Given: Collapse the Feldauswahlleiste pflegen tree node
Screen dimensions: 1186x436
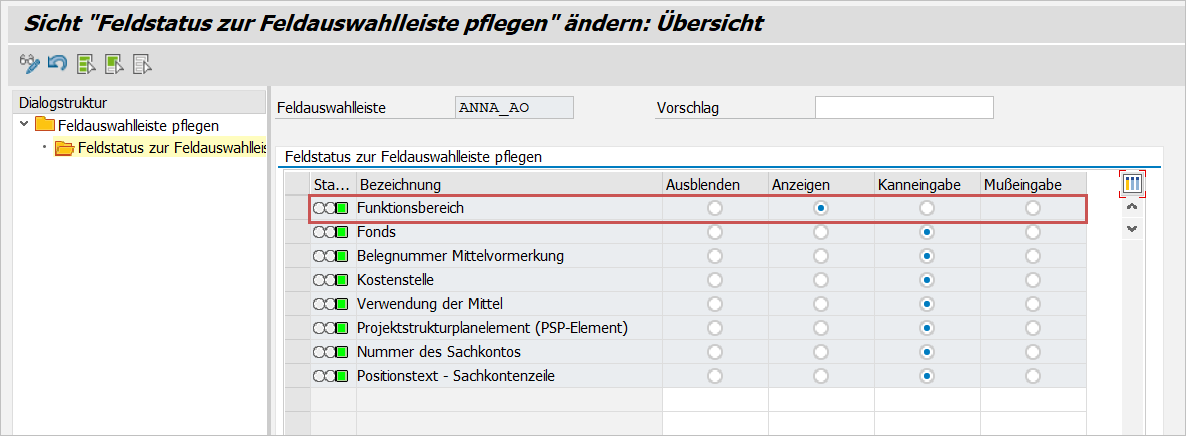Looking at the screenshot, I should 24,125.
